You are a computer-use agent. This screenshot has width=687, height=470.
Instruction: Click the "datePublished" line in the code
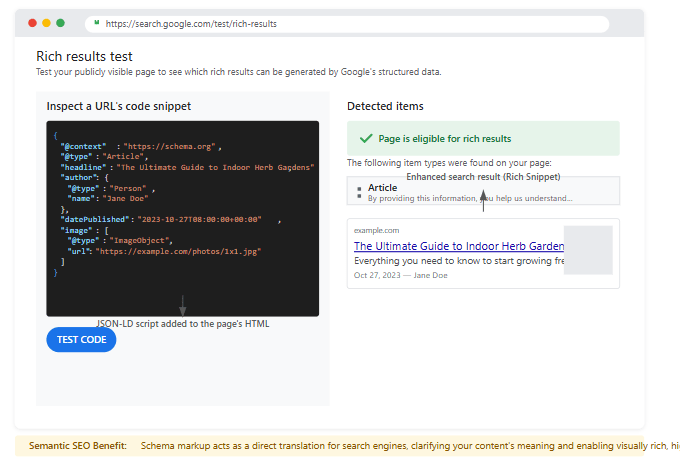(171, 219)
